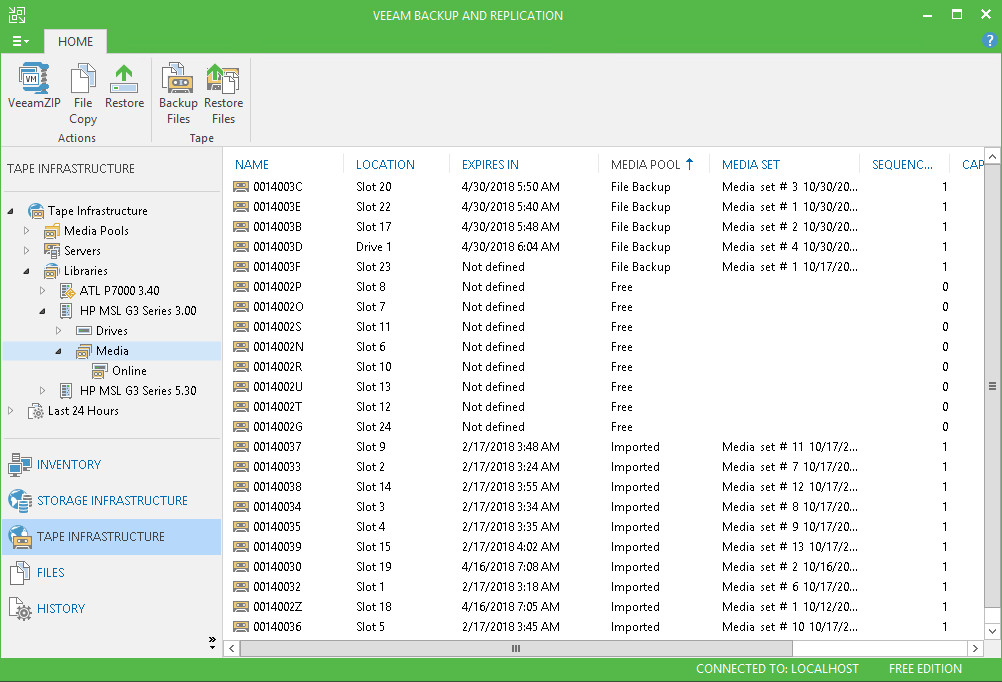The height and width of the screenshot is (682, 1002).
Task: Select tape 00140033 row name
Action: pyautogui.click(x=277, y=467)
